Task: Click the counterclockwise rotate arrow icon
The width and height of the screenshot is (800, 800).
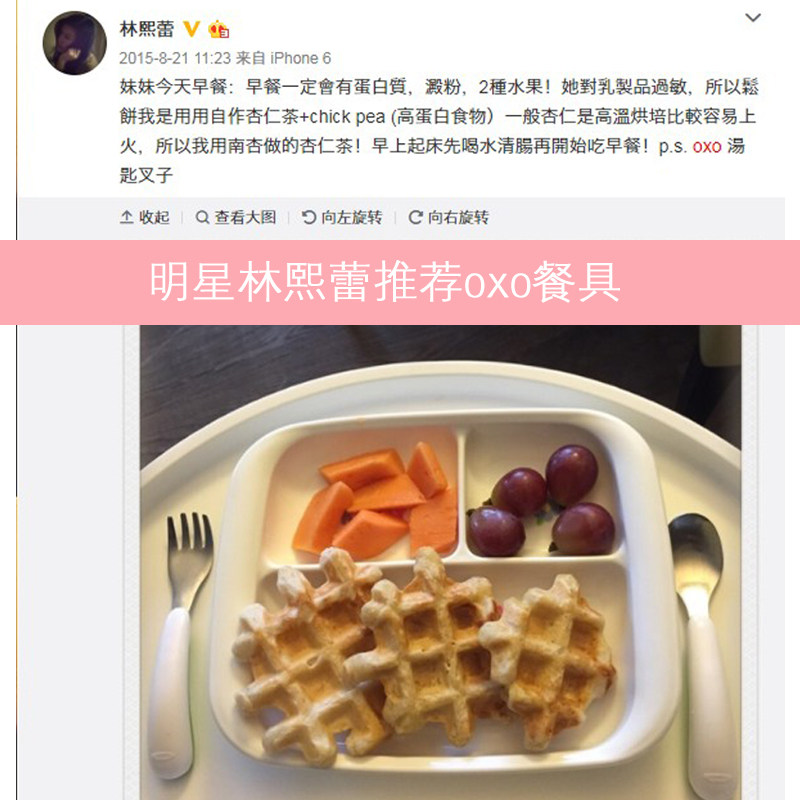Action: (309, 217)
